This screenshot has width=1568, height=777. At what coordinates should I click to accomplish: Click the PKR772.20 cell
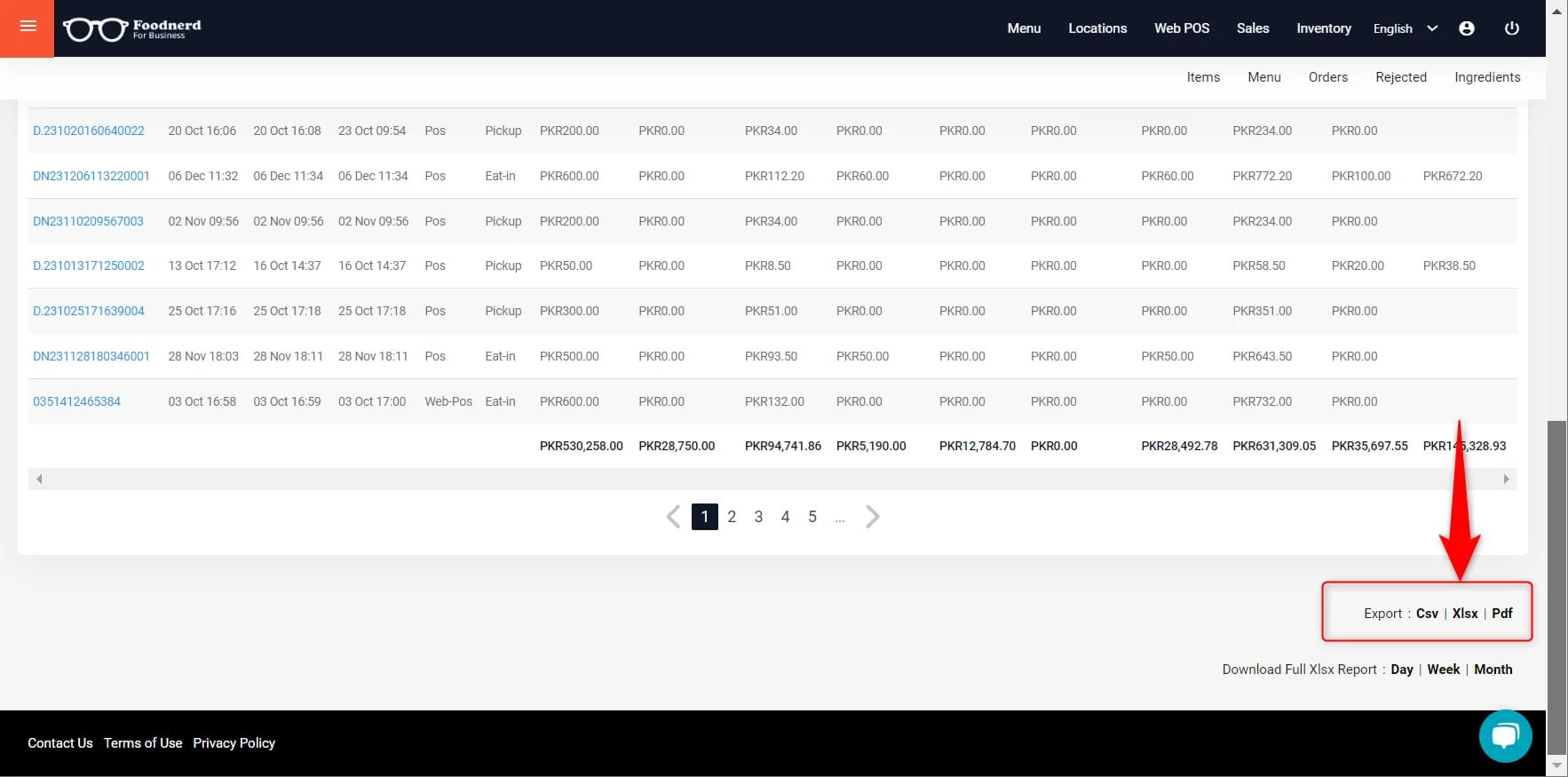pos(1262,176)
